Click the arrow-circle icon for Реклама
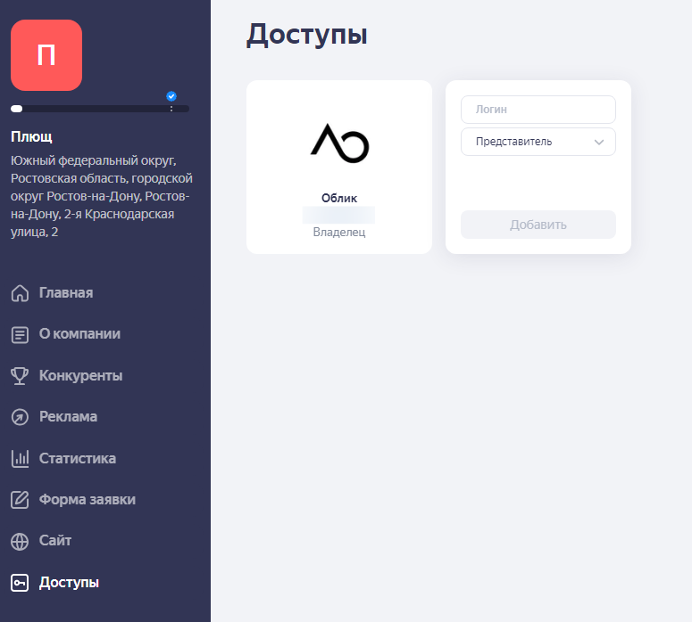 (x=19, y=417)
